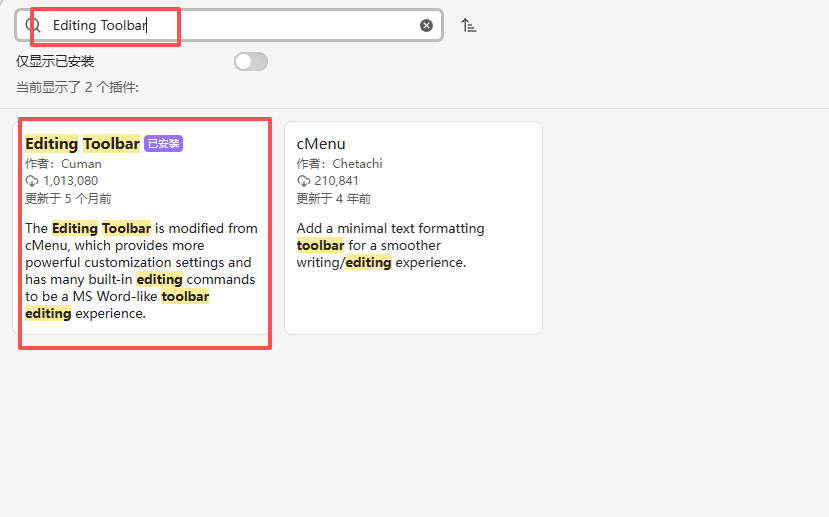The height and width of the screenshot is (517, 829).
Task: Click the purple 已安装 badge
Action: click(164, 144)
